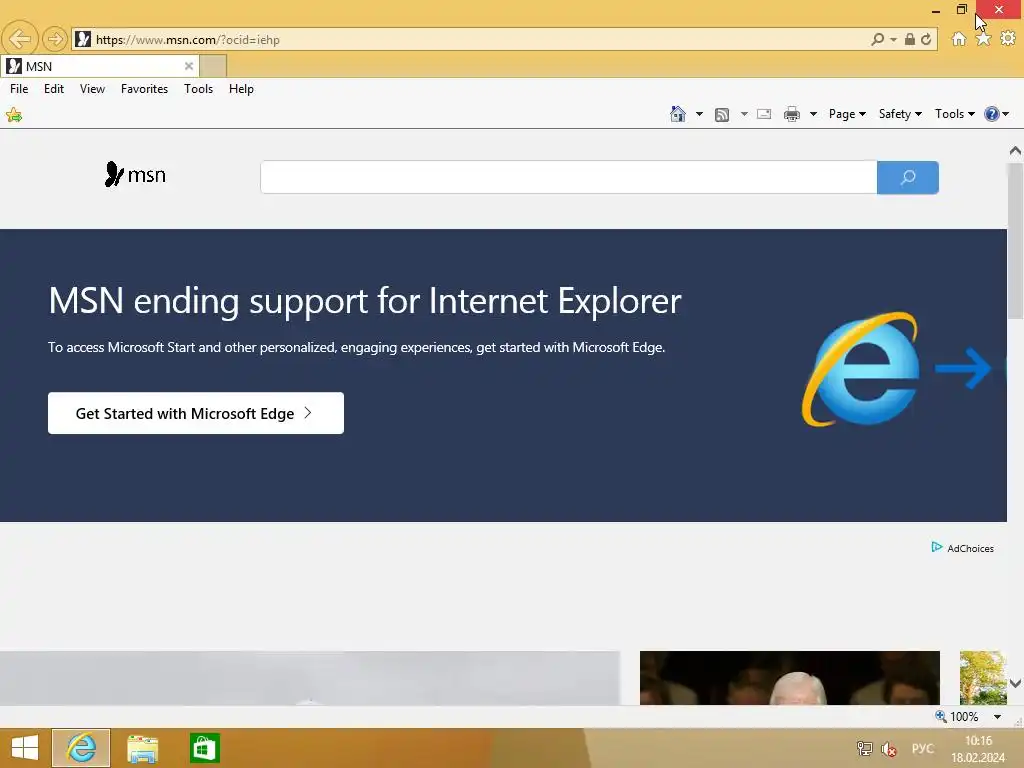
Task: Click the vertical scrollbar thumb
Action: click(x=1015, y=240)
